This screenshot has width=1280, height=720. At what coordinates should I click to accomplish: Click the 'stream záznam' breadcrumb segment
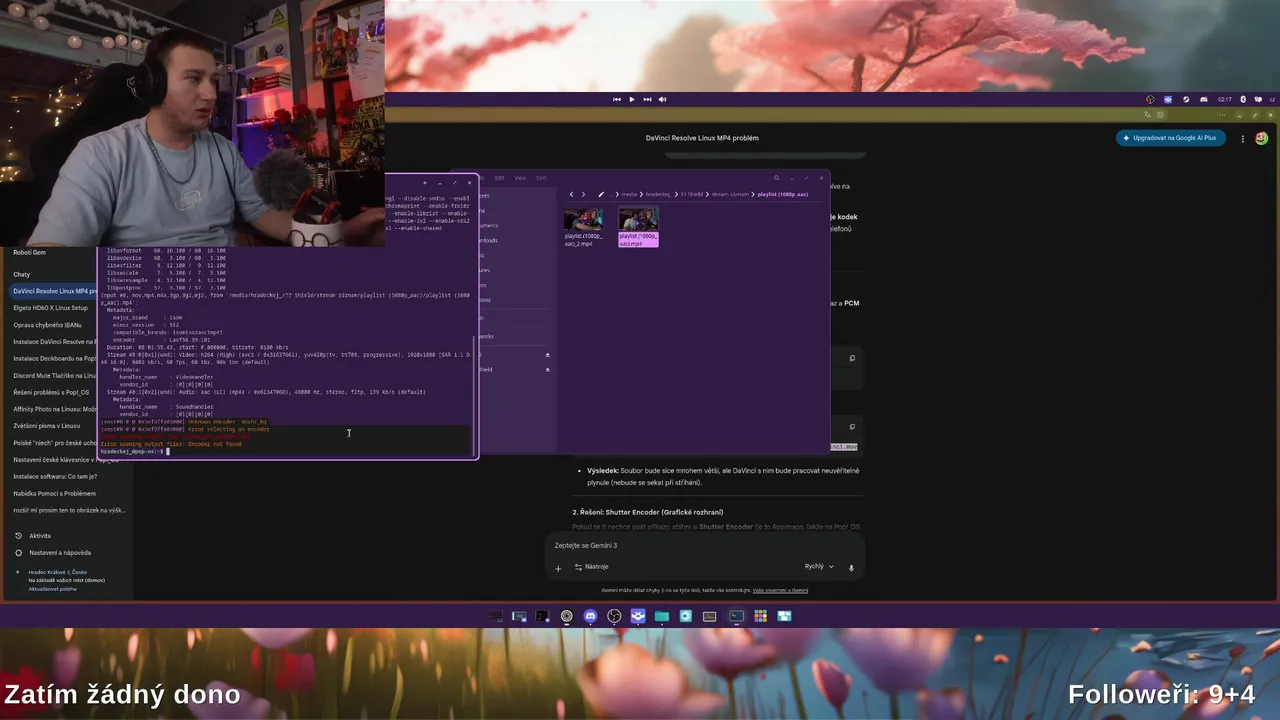tap(730, 194)
